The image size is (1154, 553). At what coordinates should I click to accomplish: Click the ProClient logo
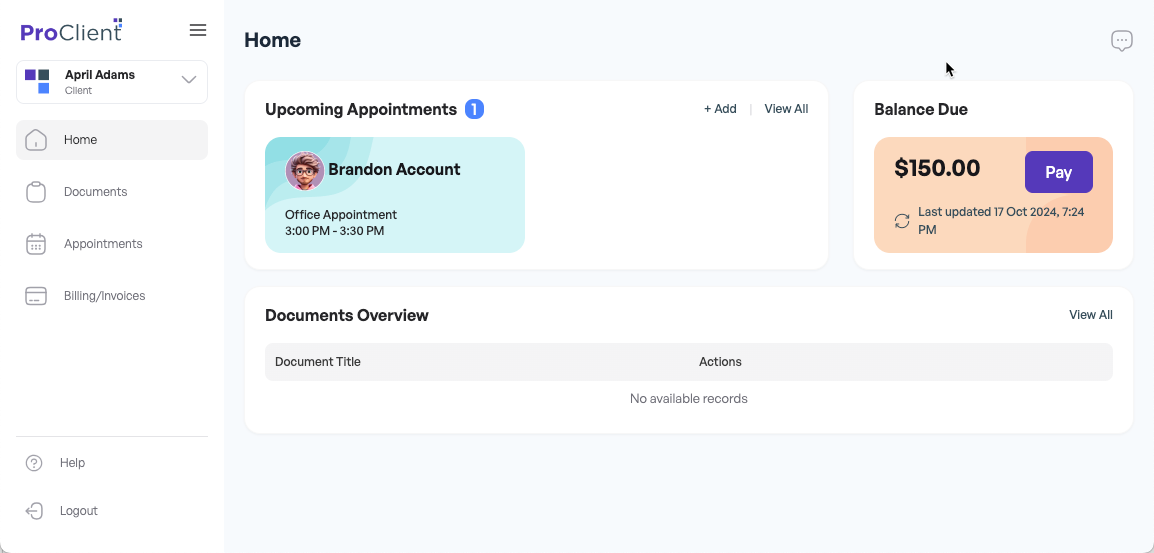click(71, 30)
